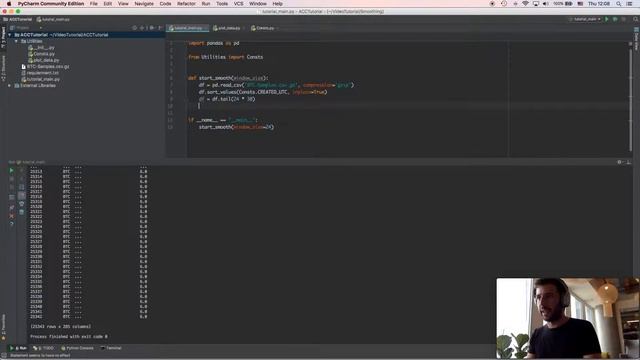
Task: Click the pin tab icon in Run toolbar
Action: 11,207
